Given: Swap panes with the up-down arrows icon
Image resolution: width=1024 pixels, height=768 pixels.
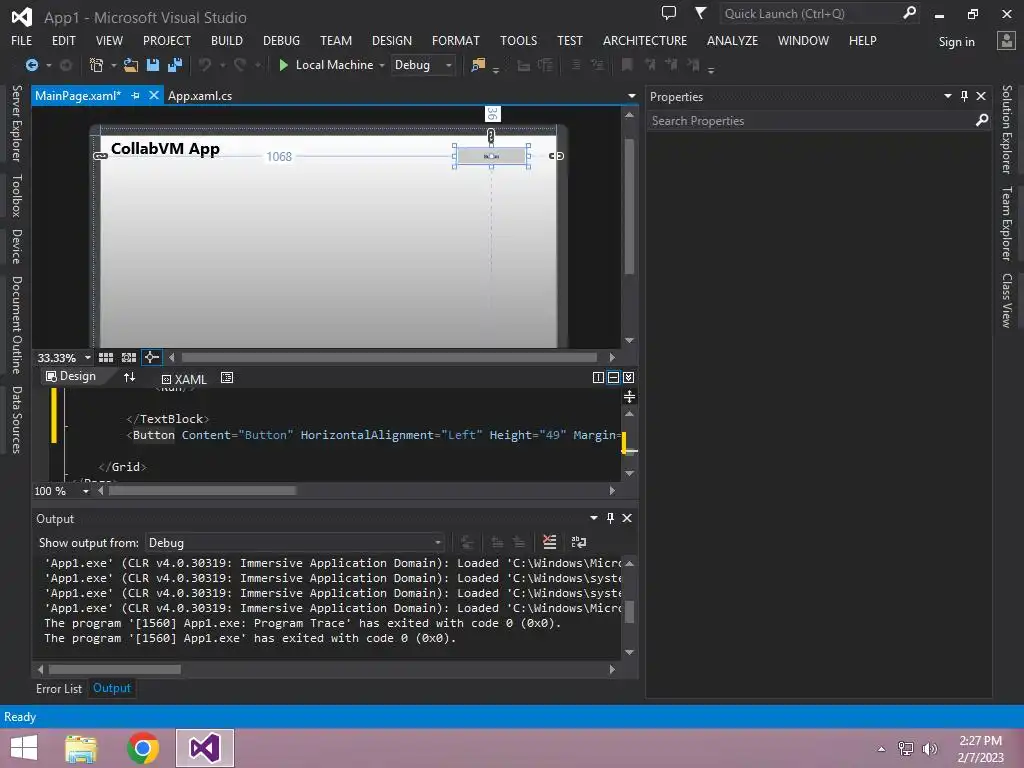Looking at the screenshot, I should click(129, 377).
